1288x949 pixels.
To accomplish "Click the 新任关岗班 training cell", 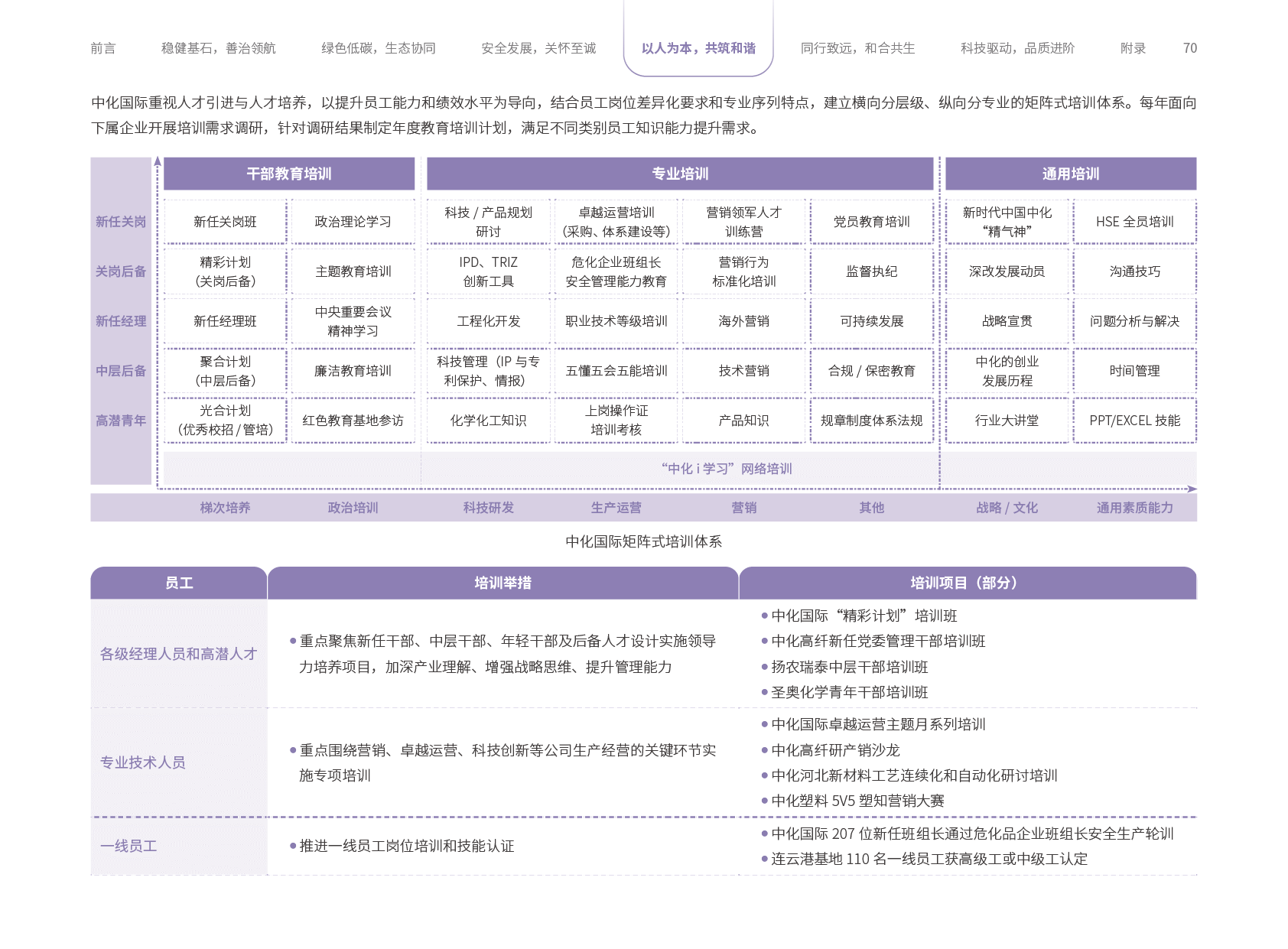I will point(225,222).
